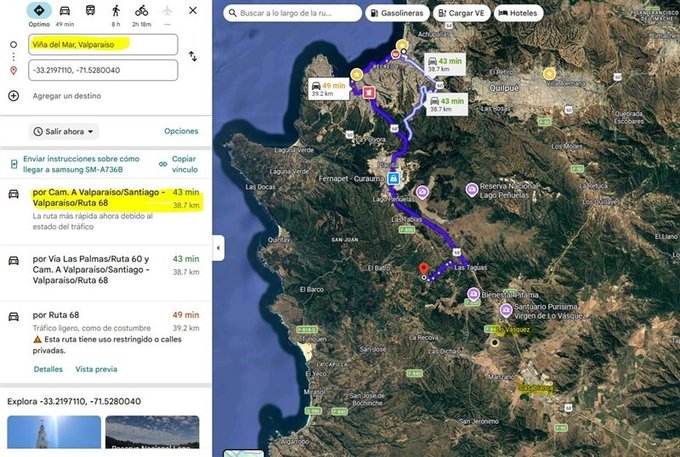Close the directions panel
Image resolution: width=680 pixels, height=457 pixels.
coord(193,11)
